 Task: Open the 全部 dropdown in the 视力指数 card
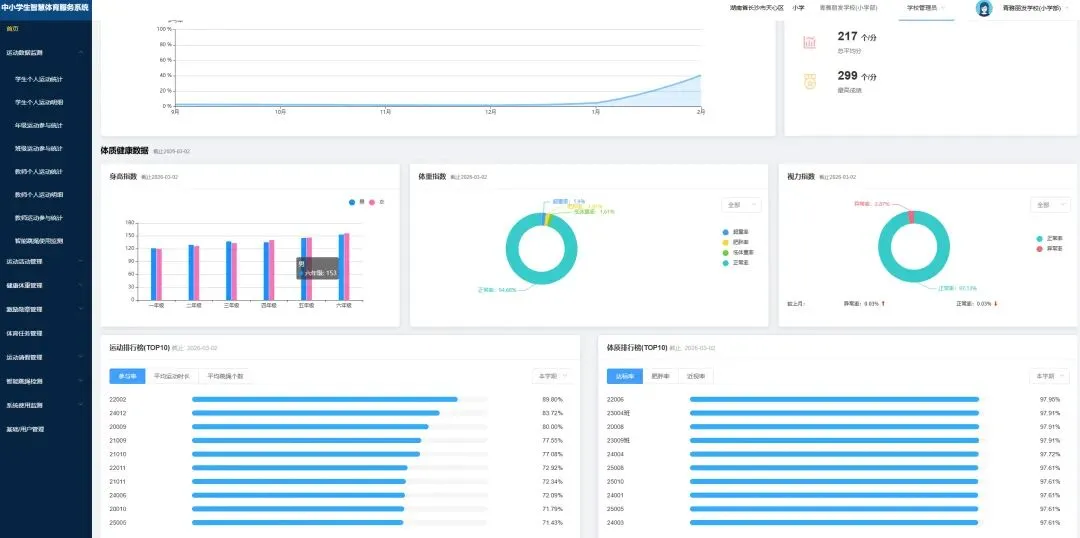point(1050,205)
